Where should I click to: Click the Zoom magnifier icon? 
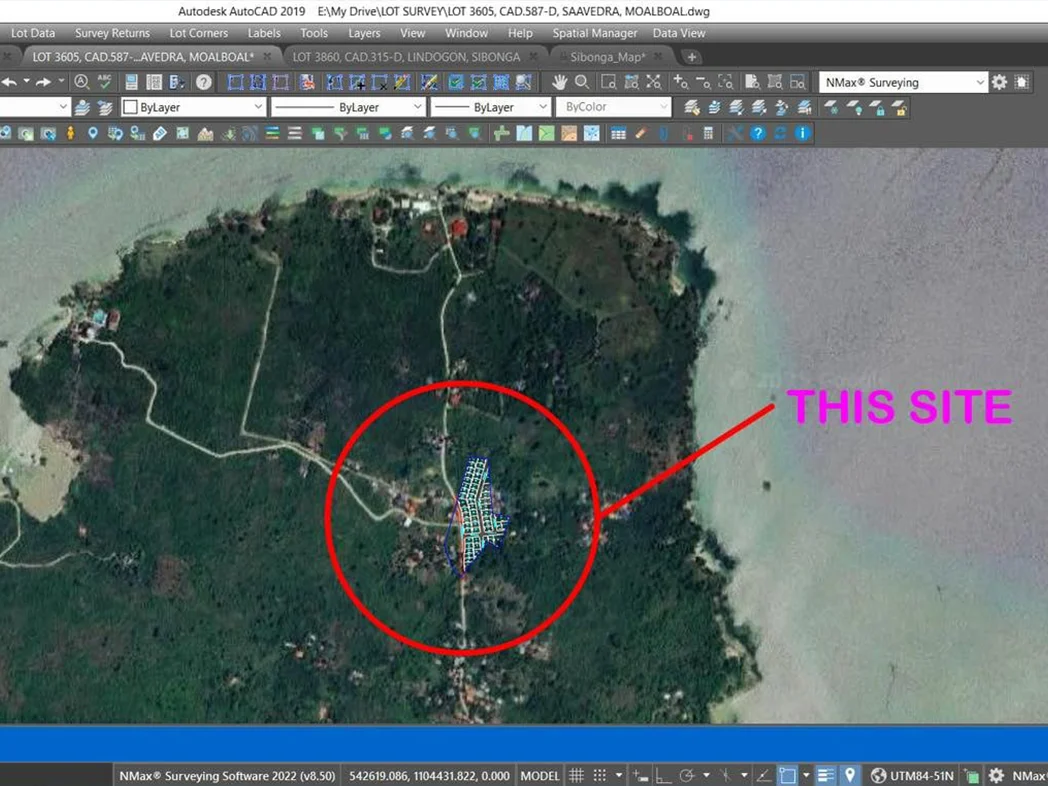tap(582, 82)
